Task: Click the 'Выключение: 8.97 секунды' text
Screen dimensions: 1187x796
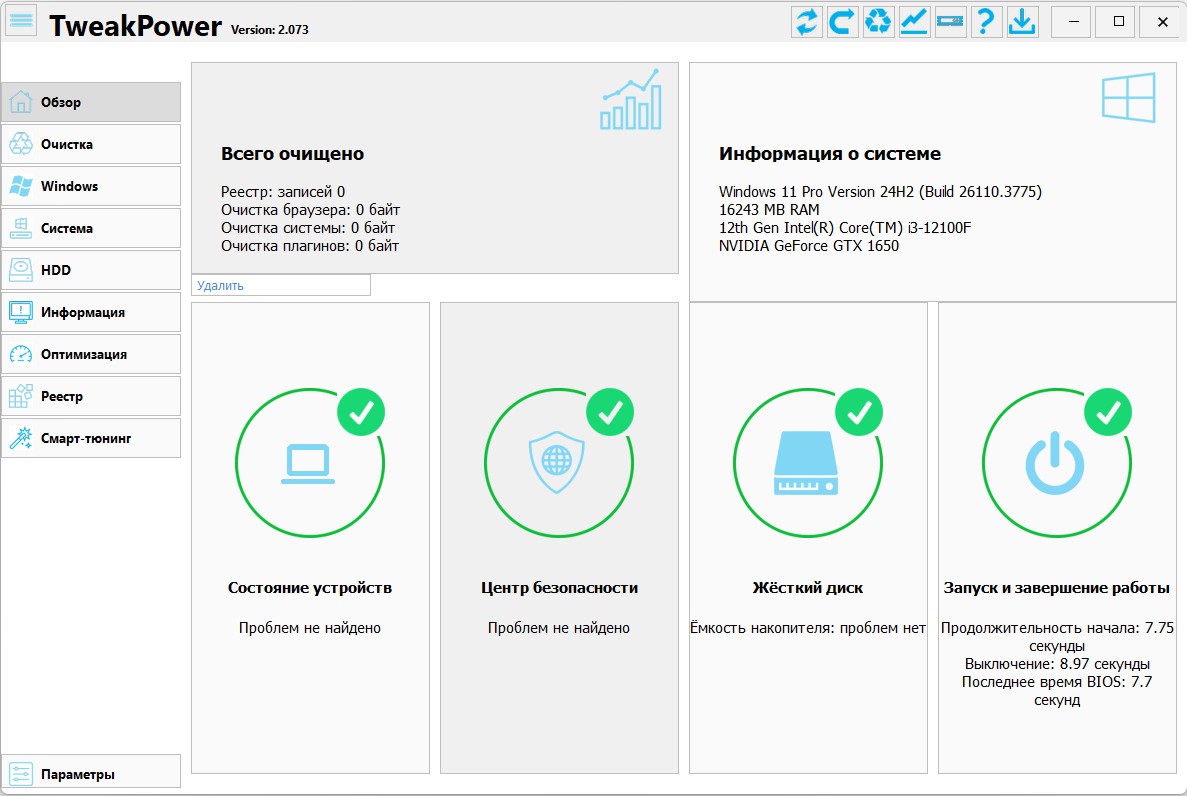Action: (x=1057, y=664)
